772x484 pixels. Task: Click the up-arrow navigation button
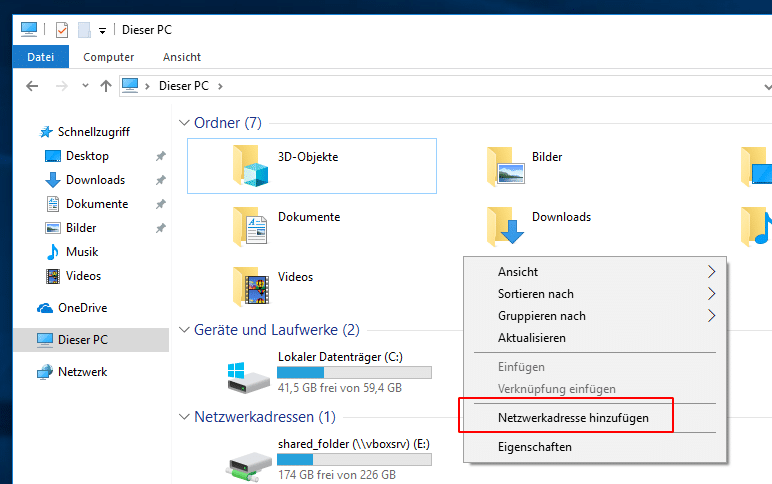pyautogui.click(x=106, y=86)
